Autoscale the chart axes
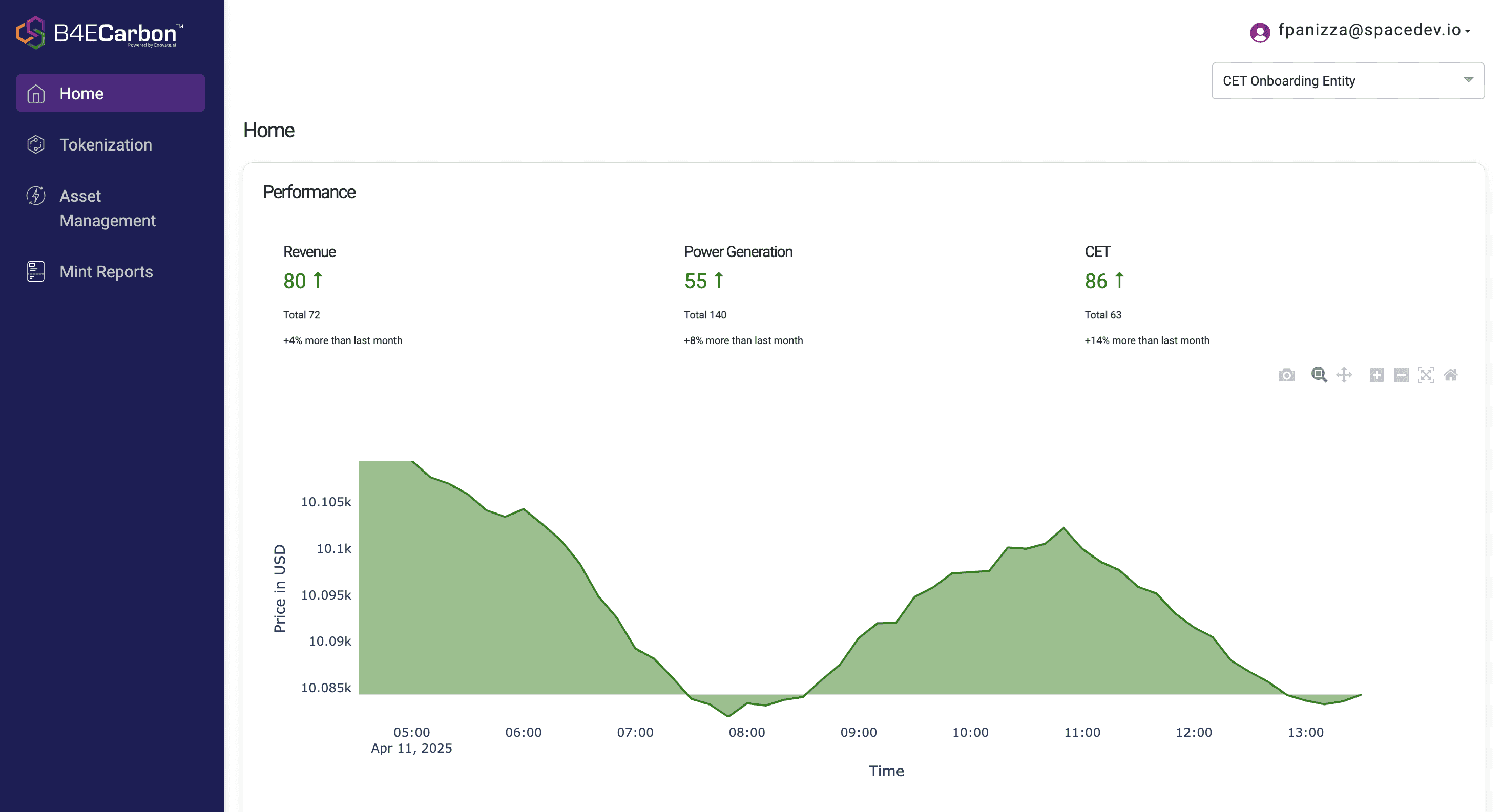This screenshot has width=1502, height=812. coord(1426,375)
